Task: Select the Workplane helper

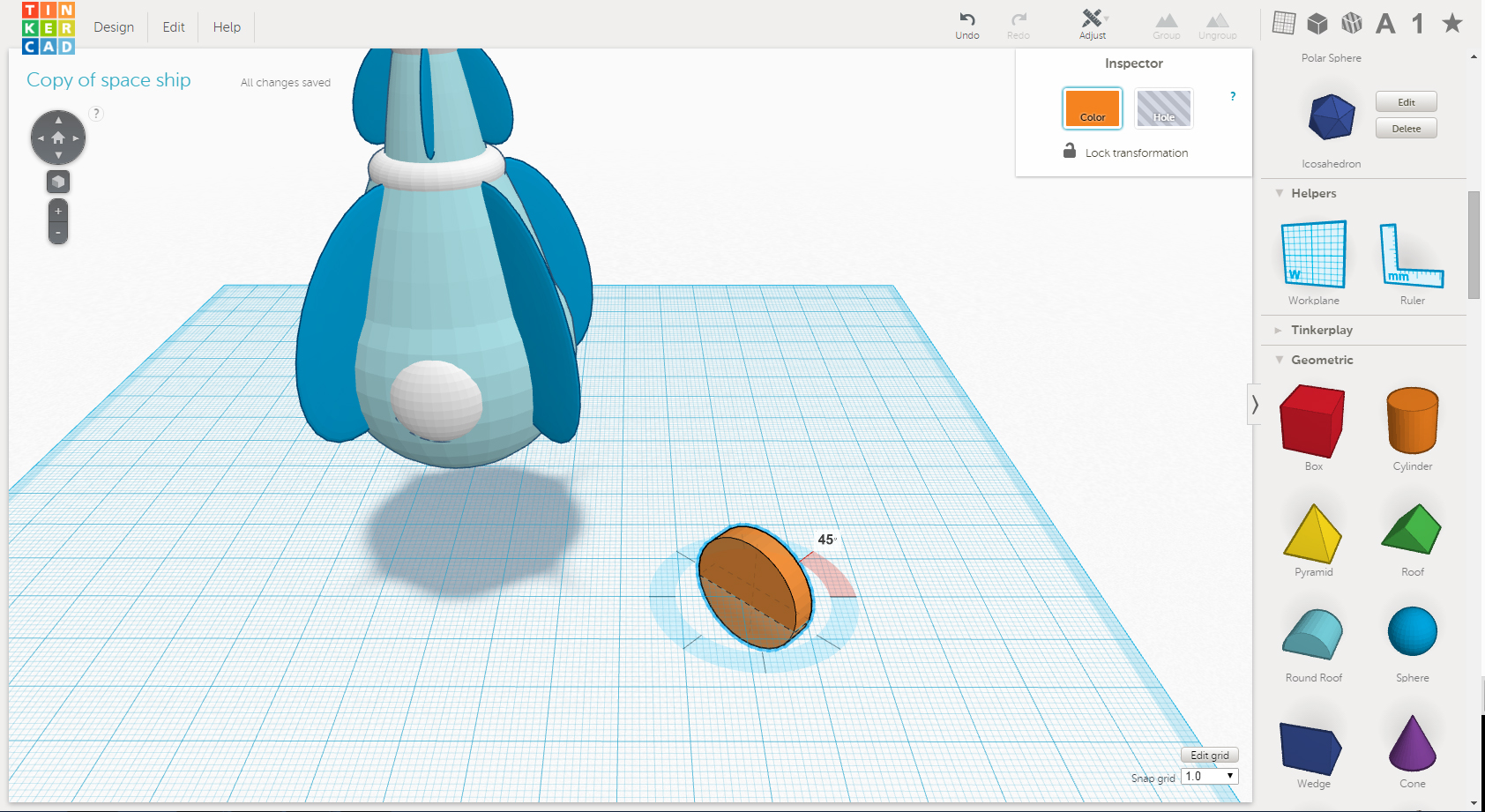Action: click(1314, 256)
